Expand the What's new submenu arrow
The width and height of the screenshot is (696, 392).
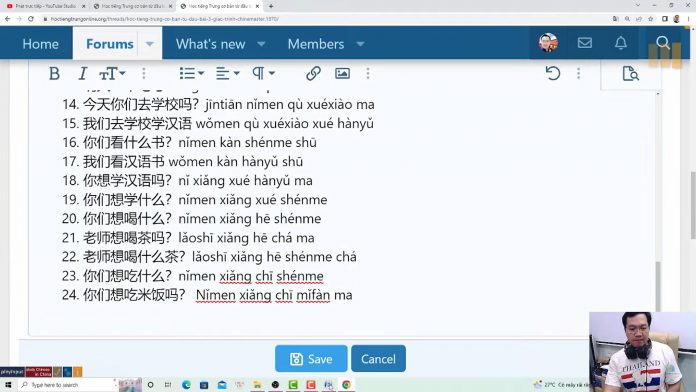click(261, 44)
